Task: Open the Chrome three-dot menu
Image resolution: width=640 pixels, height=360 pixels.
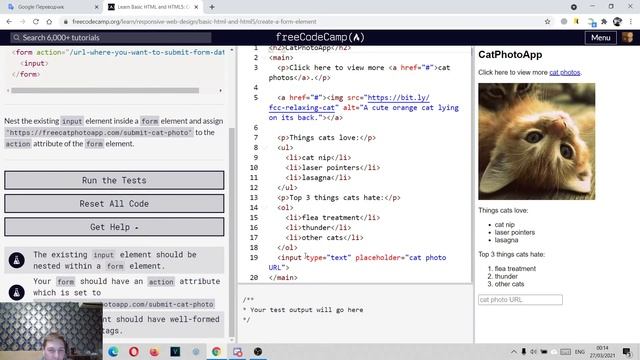Action: point(631,22)
